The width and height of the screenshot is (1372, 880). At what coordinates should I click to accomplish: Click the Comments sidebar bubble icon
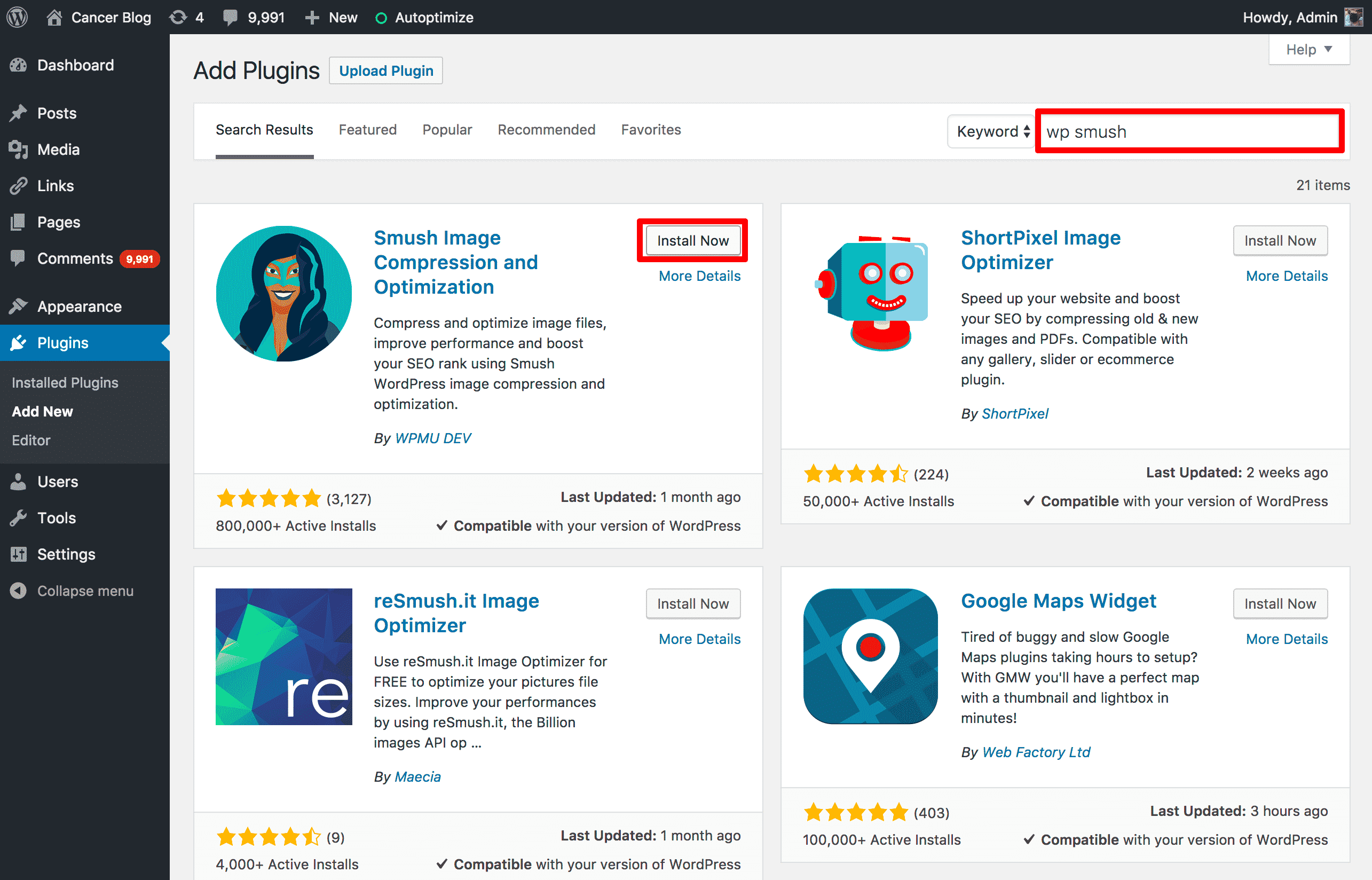click(18, 258)
